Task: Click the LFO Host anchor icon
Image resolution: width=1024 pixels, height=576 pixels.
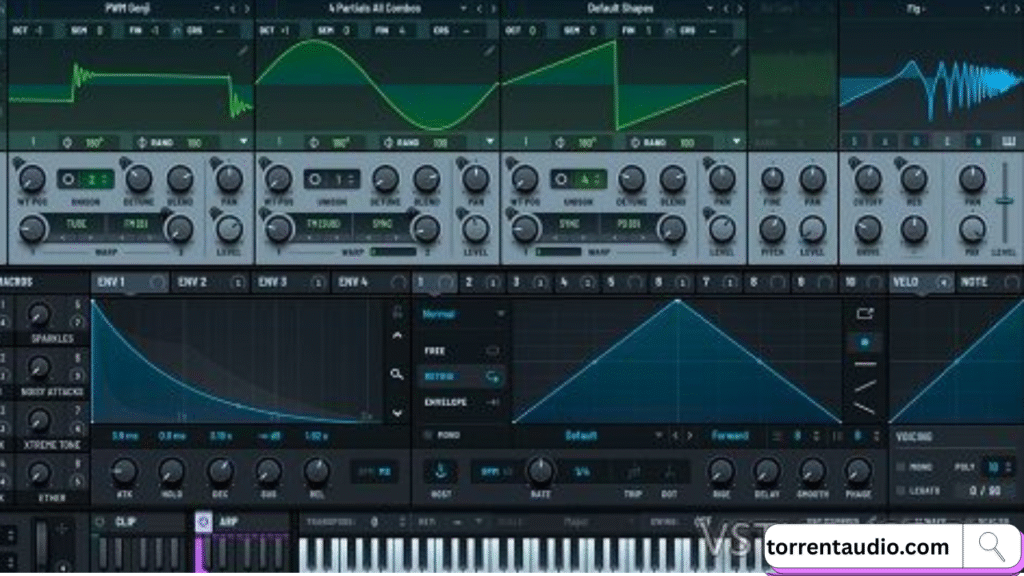Action: [440, 469]
